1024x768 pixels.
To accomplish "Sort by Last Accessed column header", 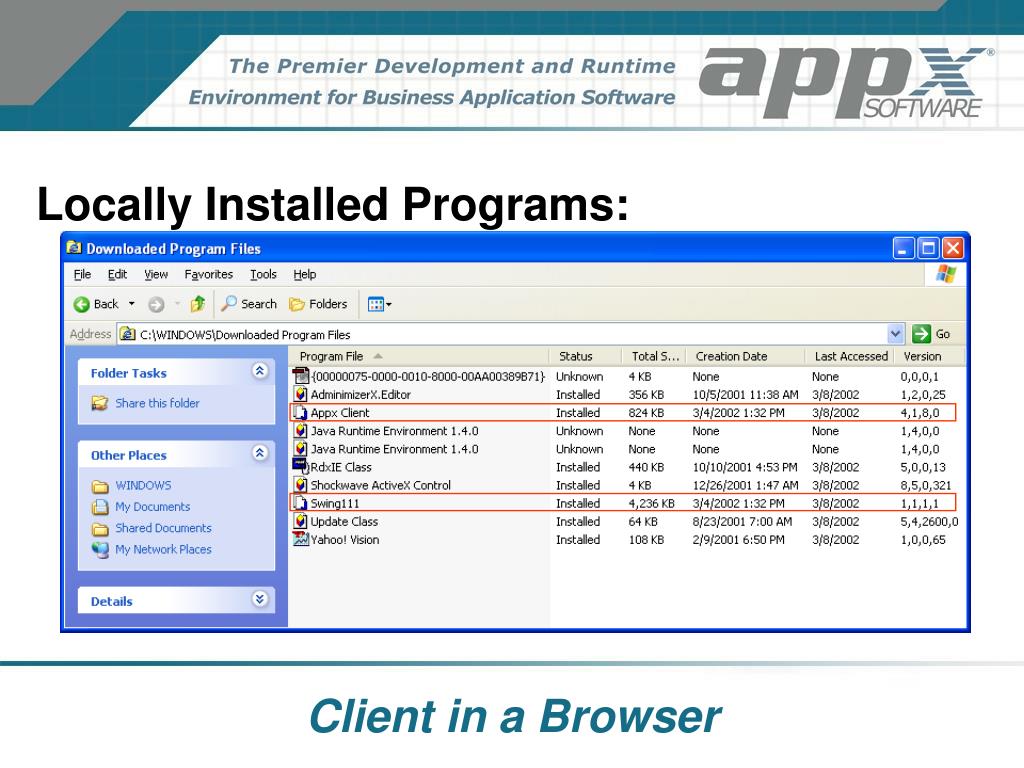I will (x=850, y=357).
